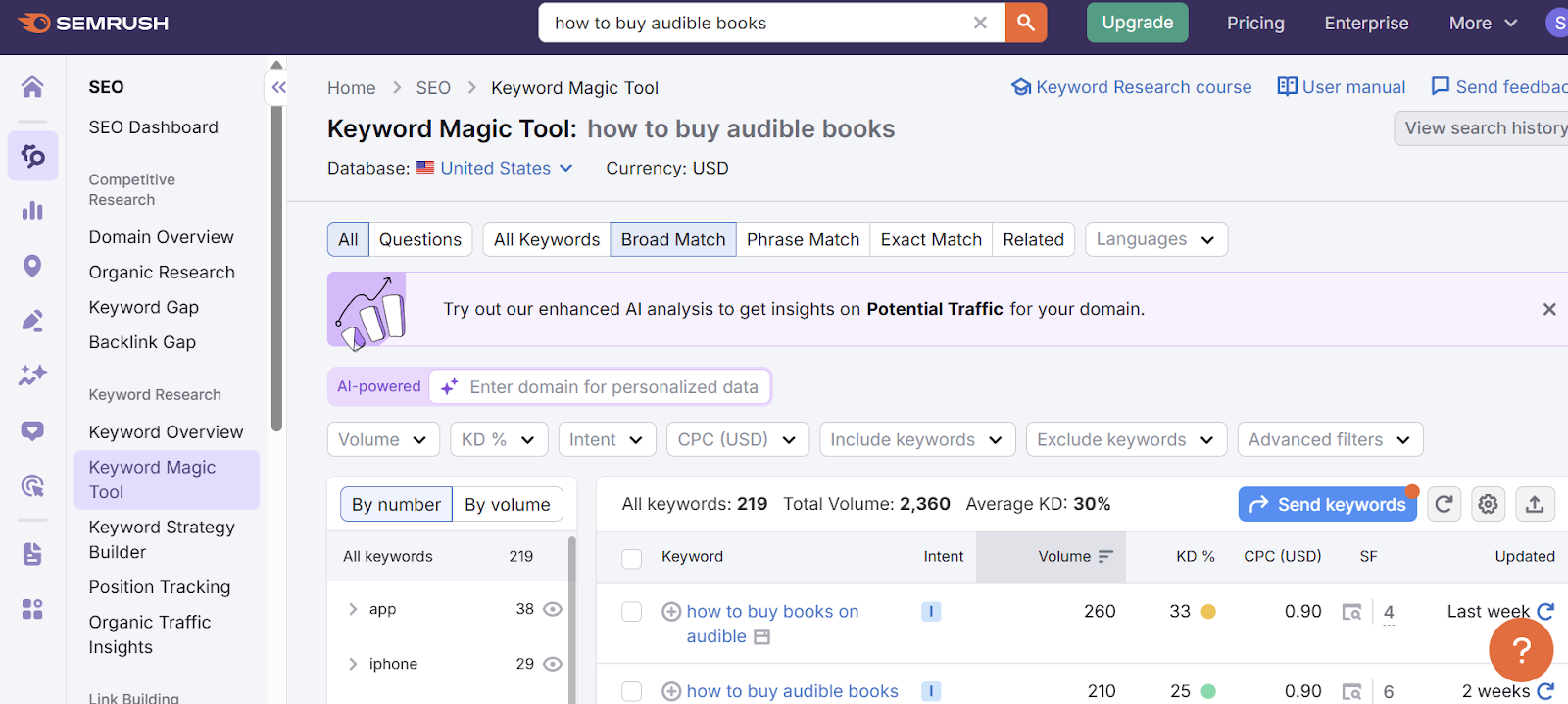The height and width of the screenshot is (704, 1568).
Task: Open the Volume filter dropdown
Action: tap(383, 439)
